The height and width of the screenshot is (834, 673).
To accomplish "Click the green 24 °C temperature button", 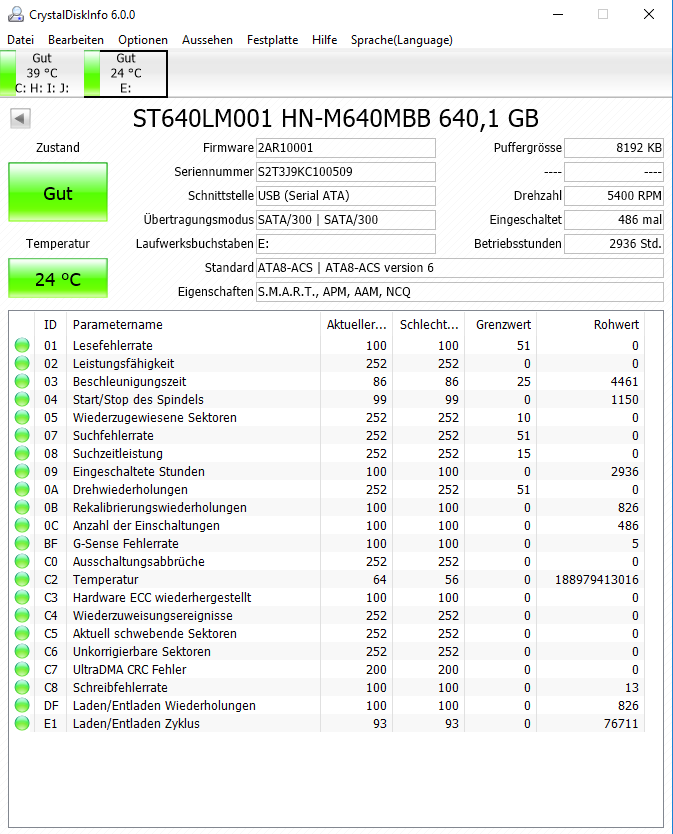I will tap(58, 278).
